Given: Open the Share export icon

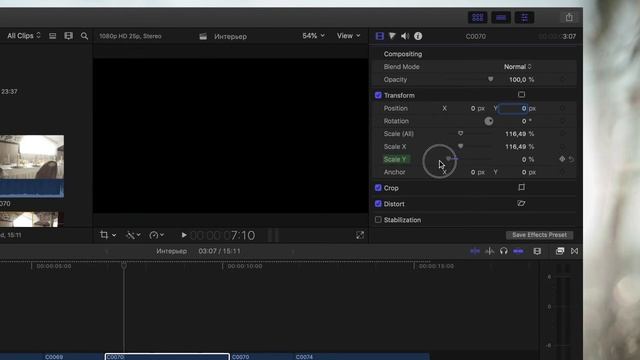Looking at the screenshot, I should (569, 18).
